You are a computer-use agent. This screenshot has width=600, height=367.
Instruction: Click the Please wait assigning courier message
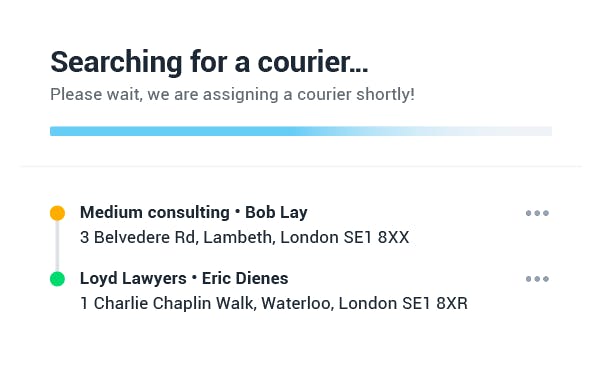[232, 95]
